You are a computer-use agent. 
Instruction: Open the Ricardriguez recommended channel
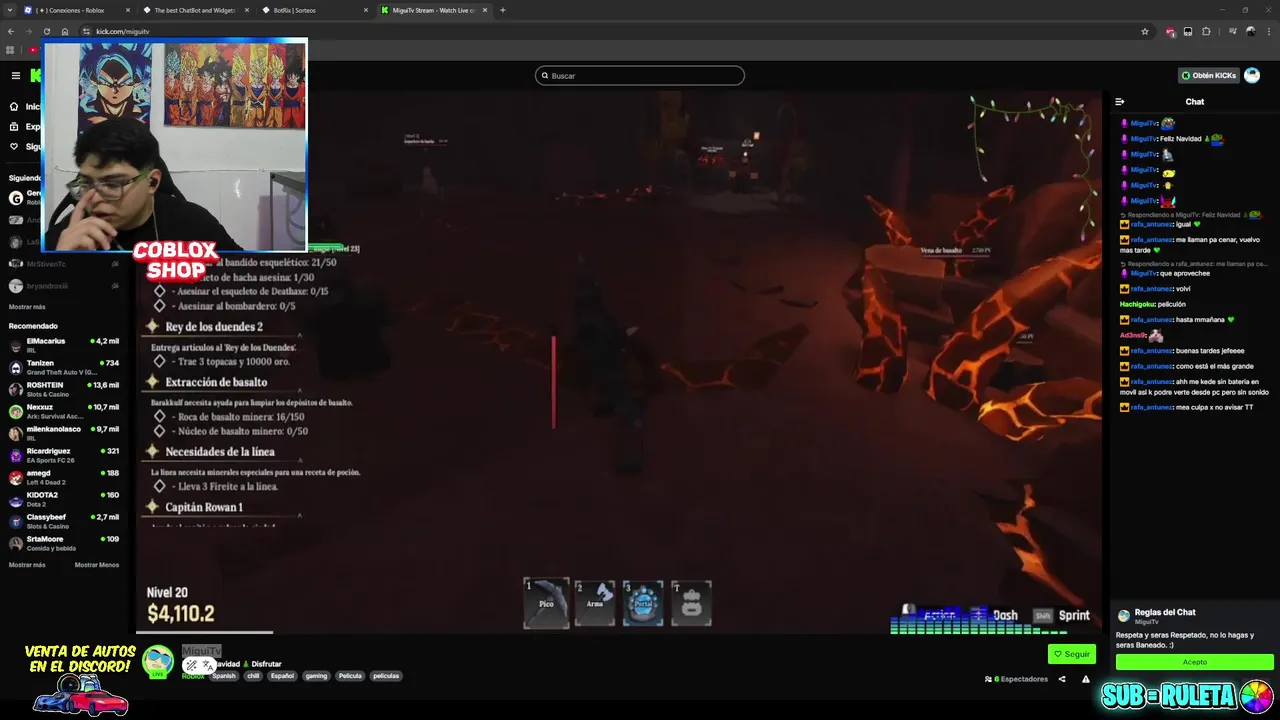64,455
